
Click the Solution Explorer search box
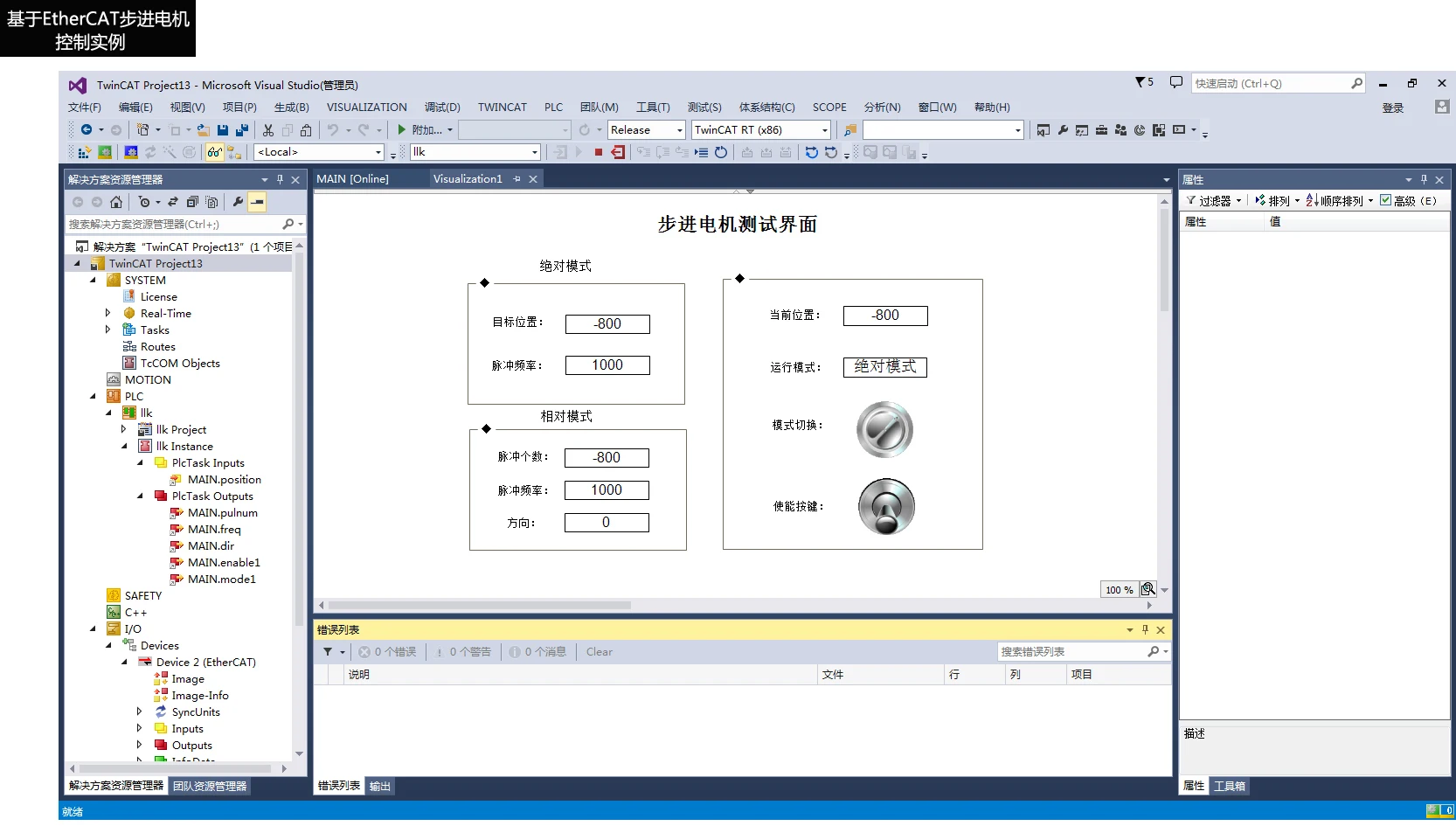click(185, 225)
